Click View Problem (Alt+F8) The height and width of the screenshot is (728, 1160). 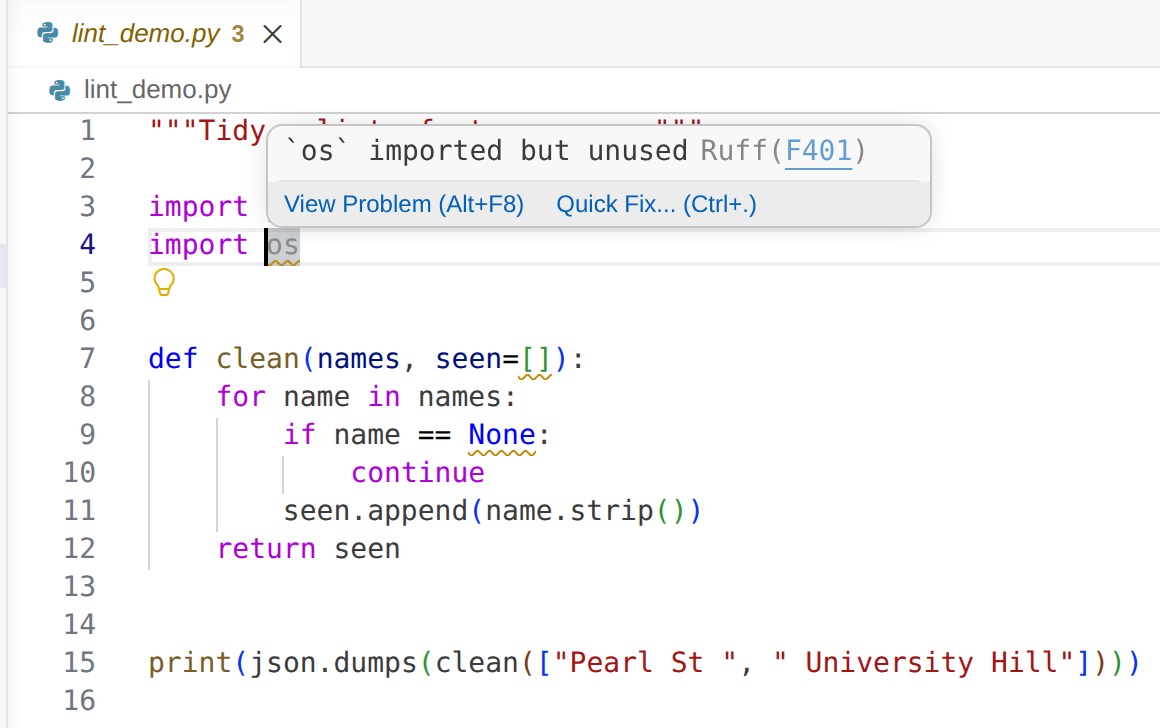404,204
